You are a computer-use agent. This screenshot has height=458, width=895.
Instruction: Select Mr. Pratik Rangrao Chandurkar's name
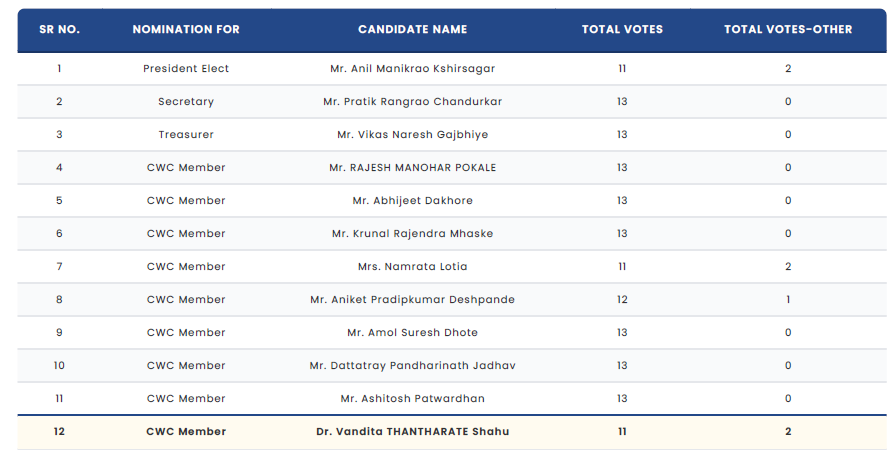[412, 102]
